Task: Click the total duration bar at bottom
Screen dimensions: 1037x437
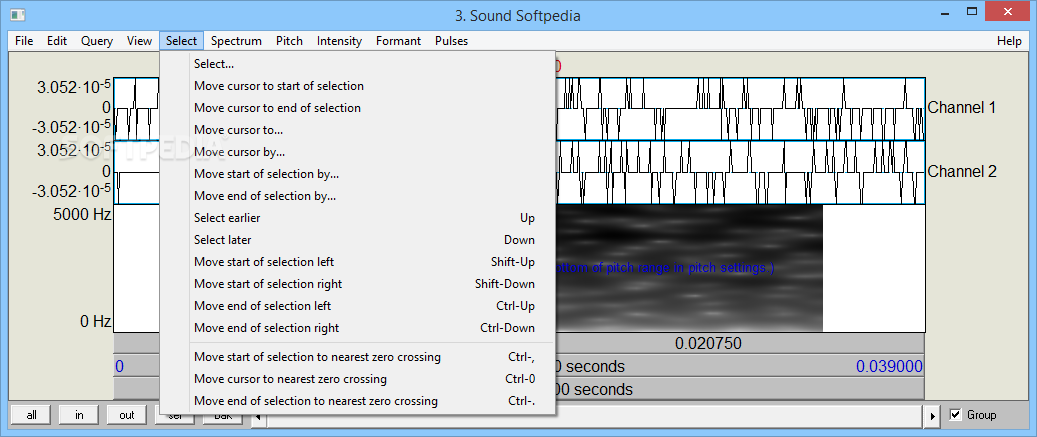Action: 739,389
